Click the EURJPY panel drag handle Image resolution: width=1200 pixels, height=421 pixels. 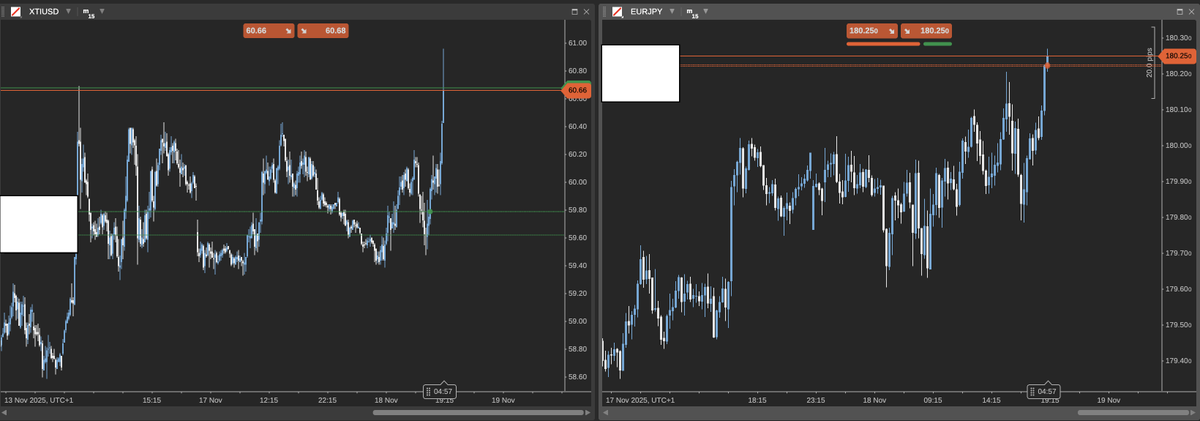click(604, 11)
